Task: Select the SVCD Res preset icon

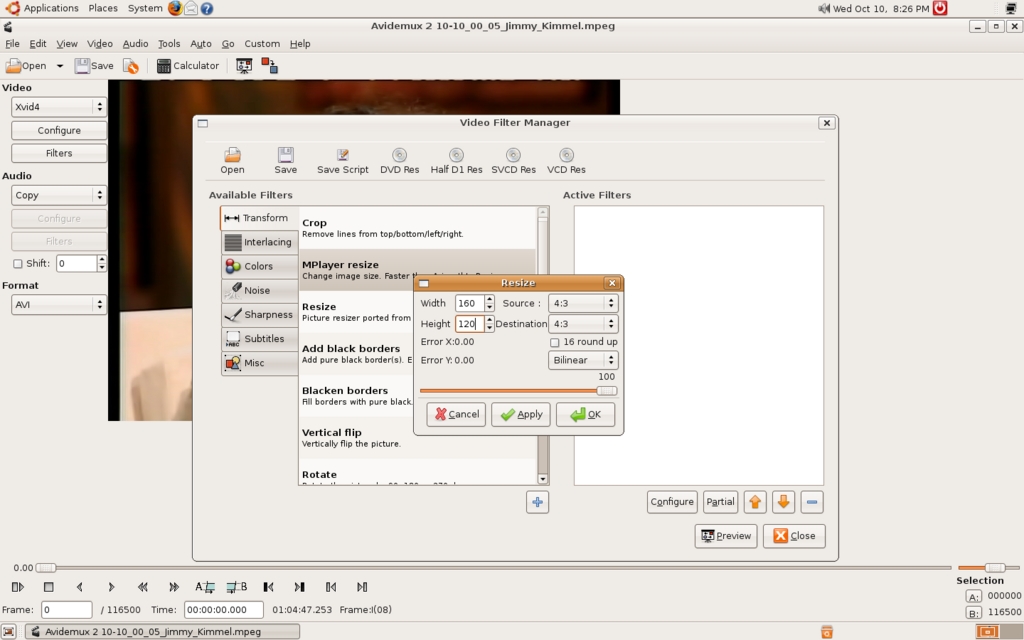Action: coord(513,155)
